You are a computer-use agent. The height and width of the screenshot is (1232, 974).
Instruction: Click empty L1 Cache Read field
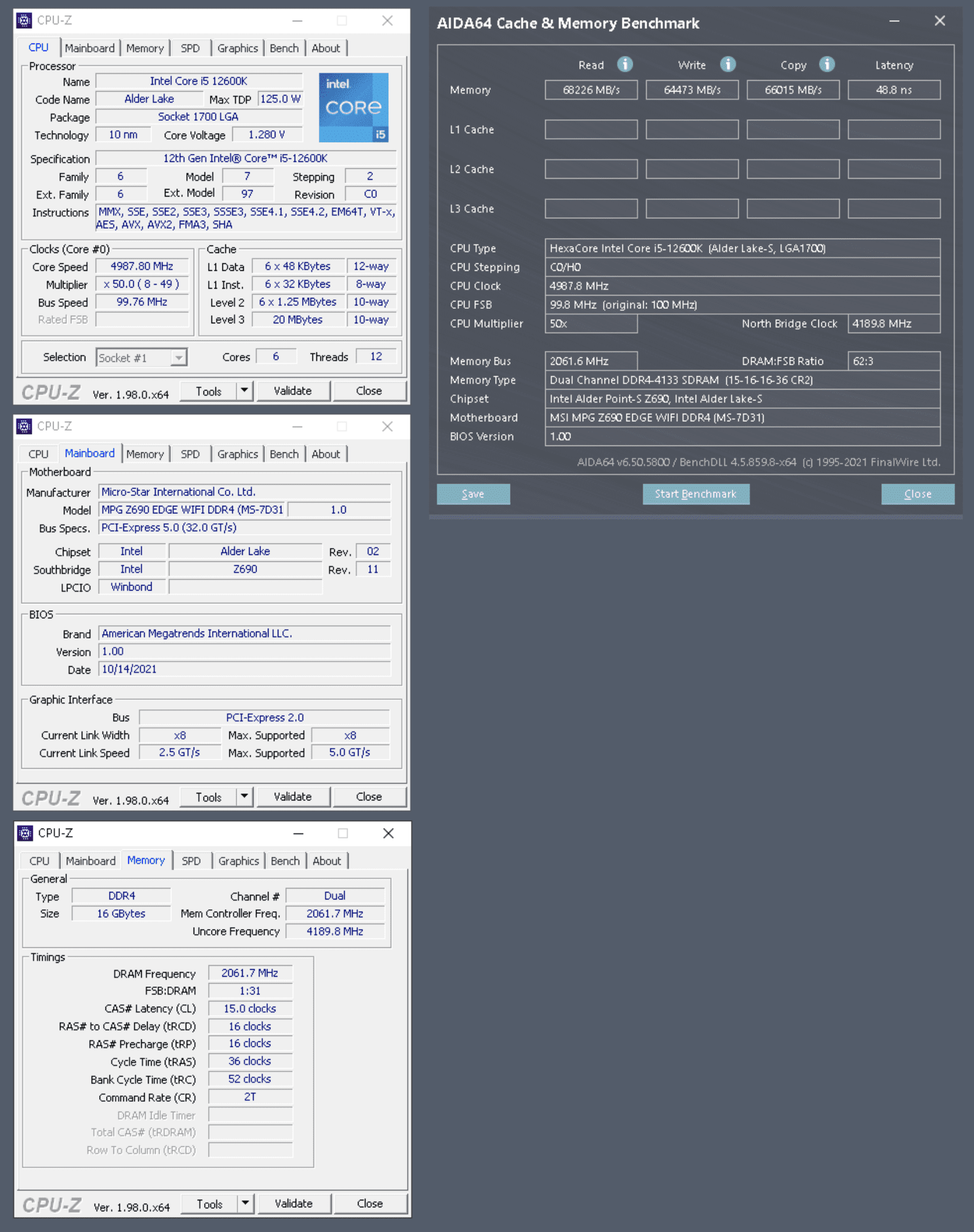point(591,130)
